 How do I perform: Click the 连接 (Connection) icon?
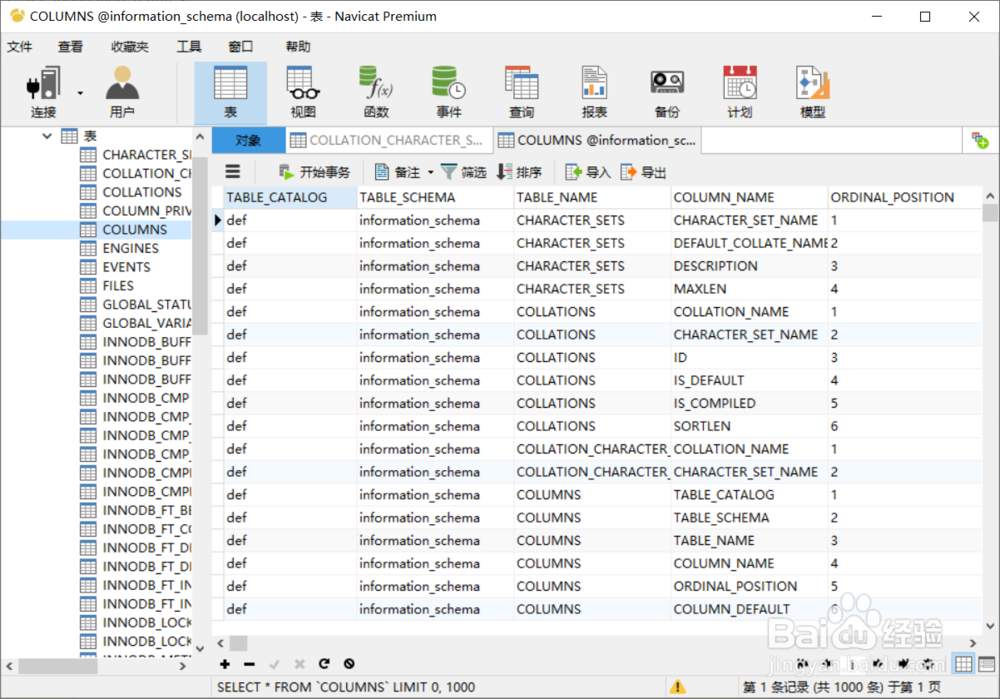tap(41, 90)
